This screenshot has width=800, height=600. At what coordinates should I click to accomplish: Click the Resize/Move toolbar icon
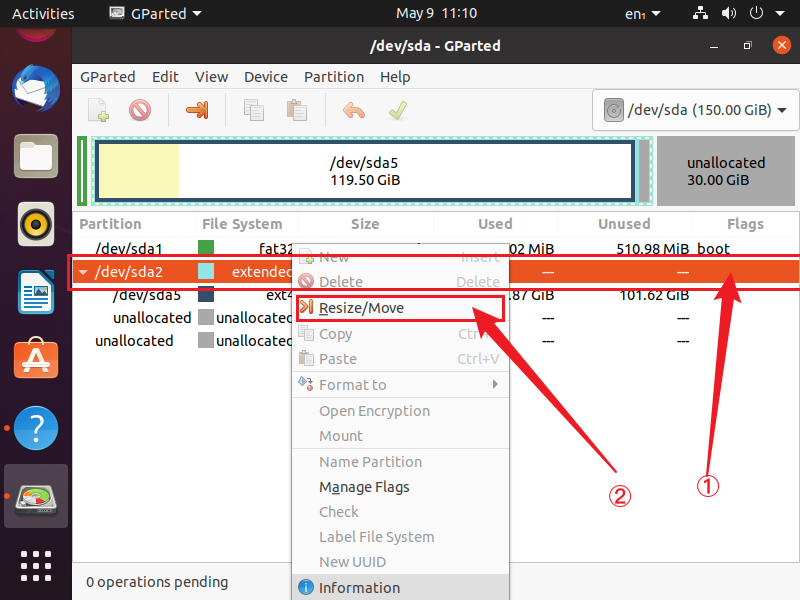coord(197,110)
